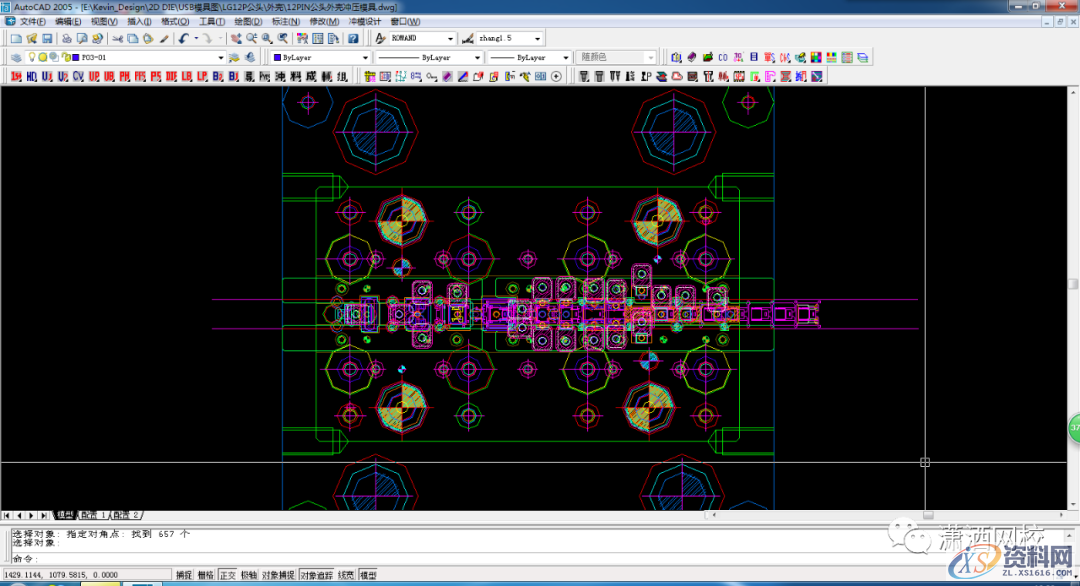This screenshot has width=1080, height=586.
Task: Open the Layer Properties Manager icon
Action: click(16, 58)
